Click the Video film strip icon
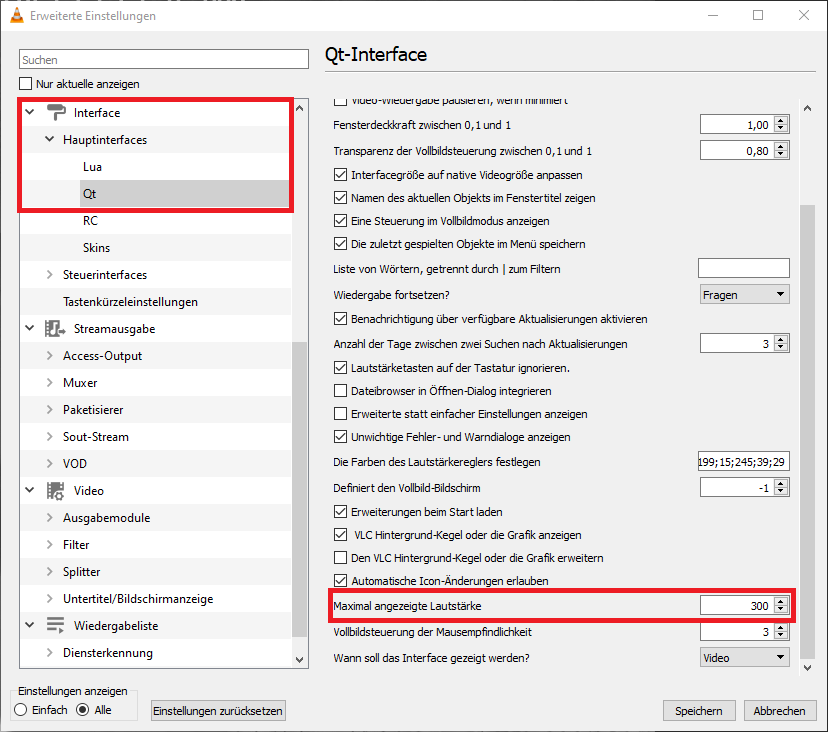 (x=55, y=491)
